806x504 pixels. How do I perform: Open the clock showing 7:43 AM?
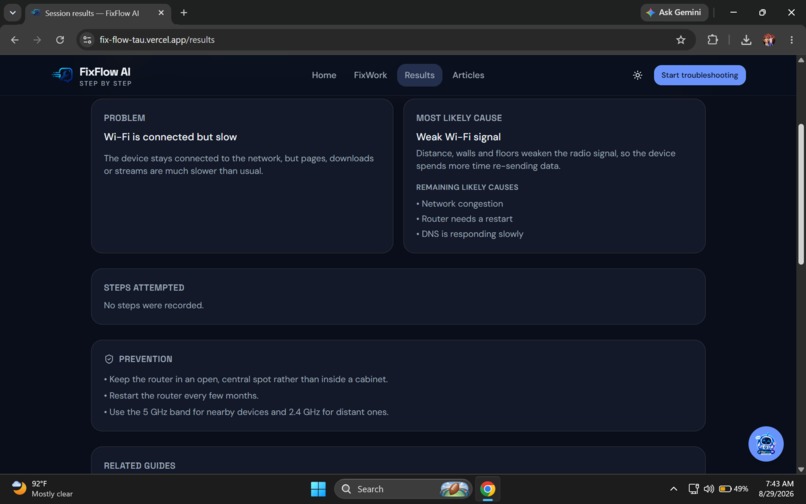(776, 489)
